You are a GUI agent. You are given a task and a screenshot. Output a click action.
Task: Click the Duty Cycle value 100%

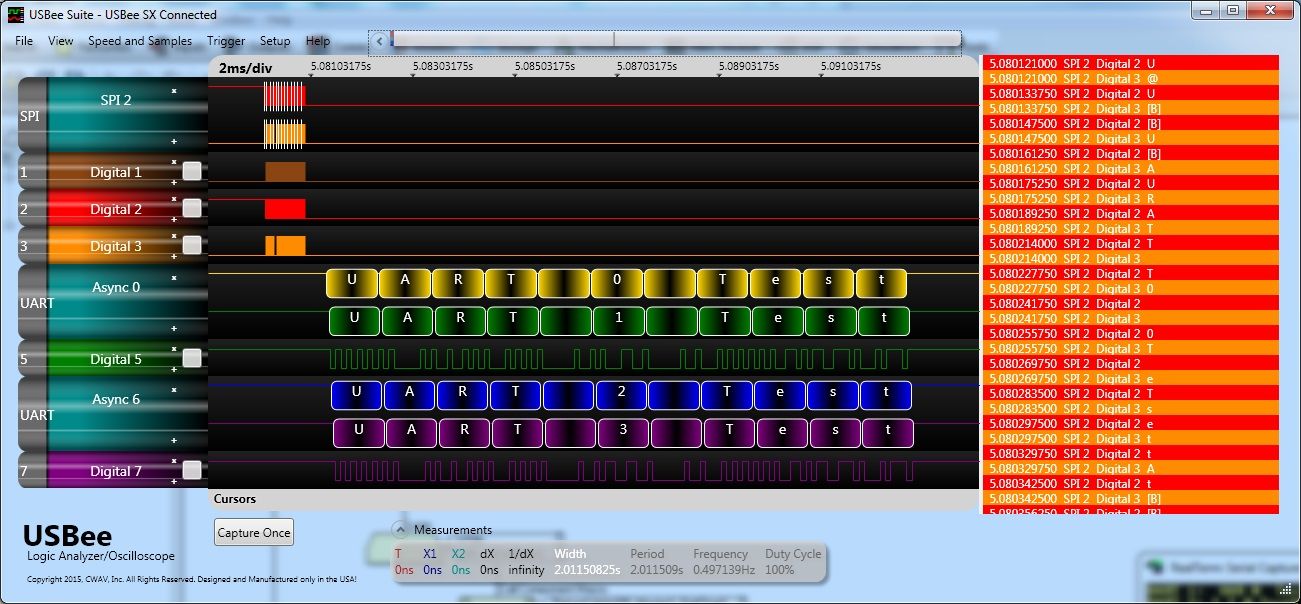click(x=780, y=570)
